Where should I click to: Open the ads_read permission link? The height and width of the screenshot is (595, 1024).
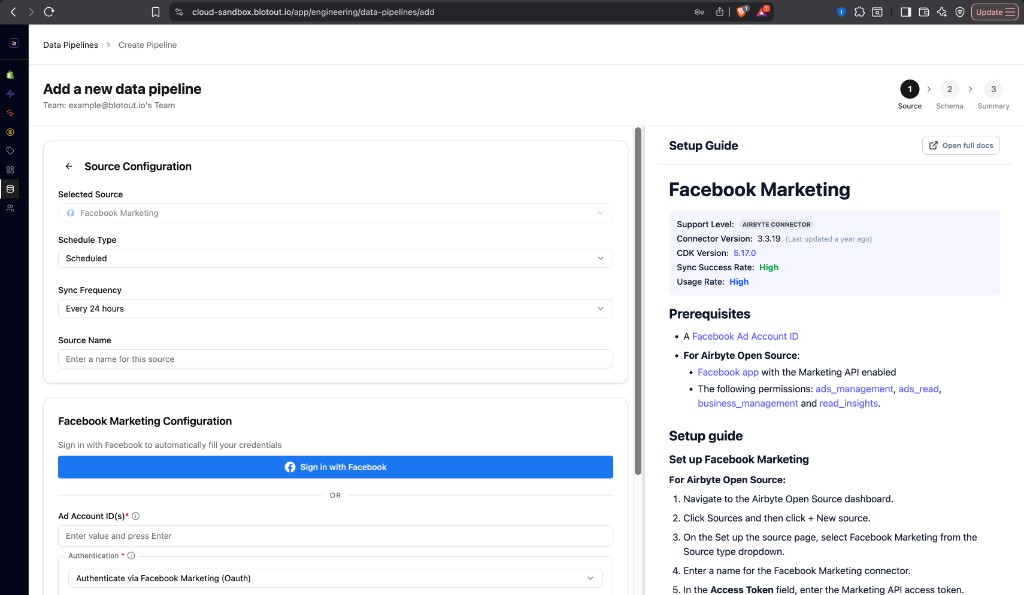[918, 389]
